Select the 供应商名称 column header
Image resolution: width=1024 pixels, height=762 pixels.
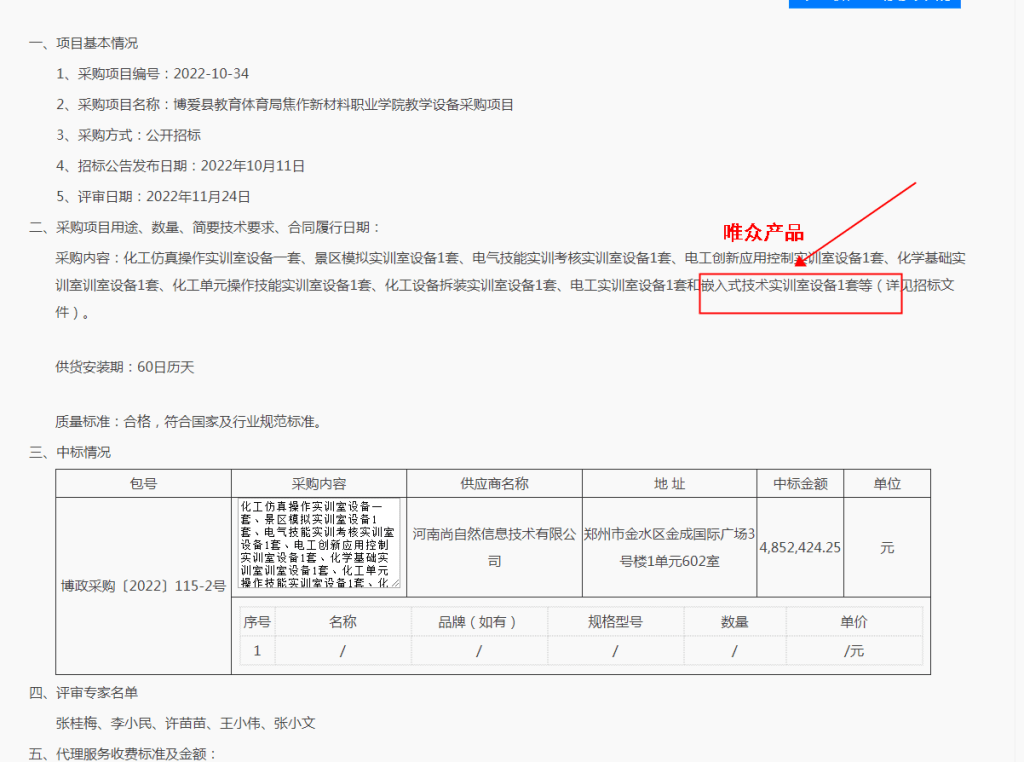click(494, 484)
